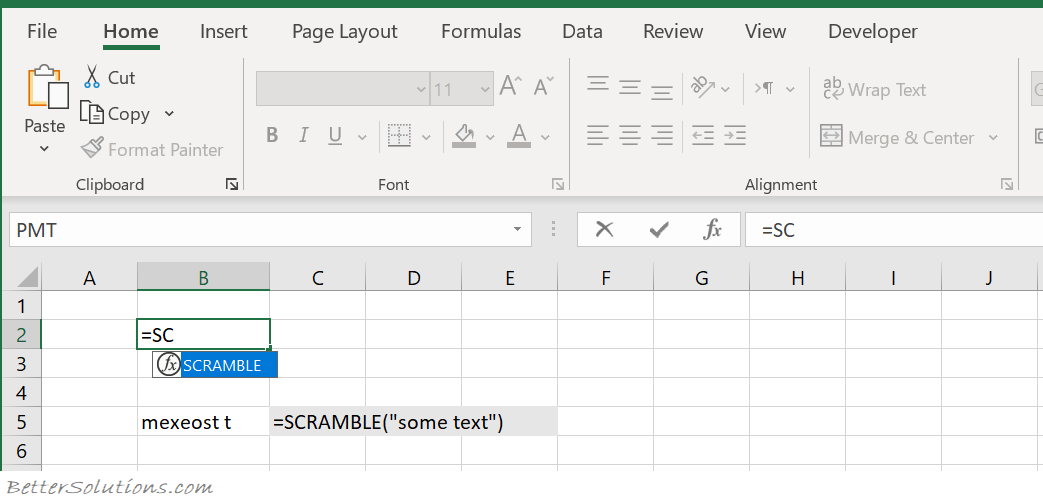This screenshot has width=1043, height=503.
Task: Click cell with =SCRAMBLE("some text")
Action: click(413, 422)
